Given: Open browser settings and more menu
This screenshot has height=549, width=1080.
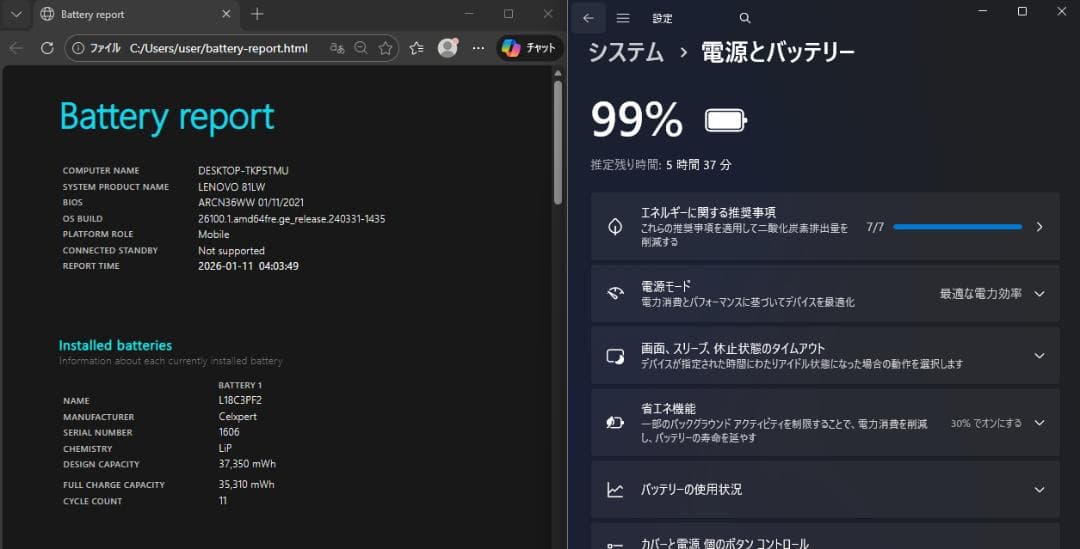Looking at the screenshot, I should [x=478, y=48].
